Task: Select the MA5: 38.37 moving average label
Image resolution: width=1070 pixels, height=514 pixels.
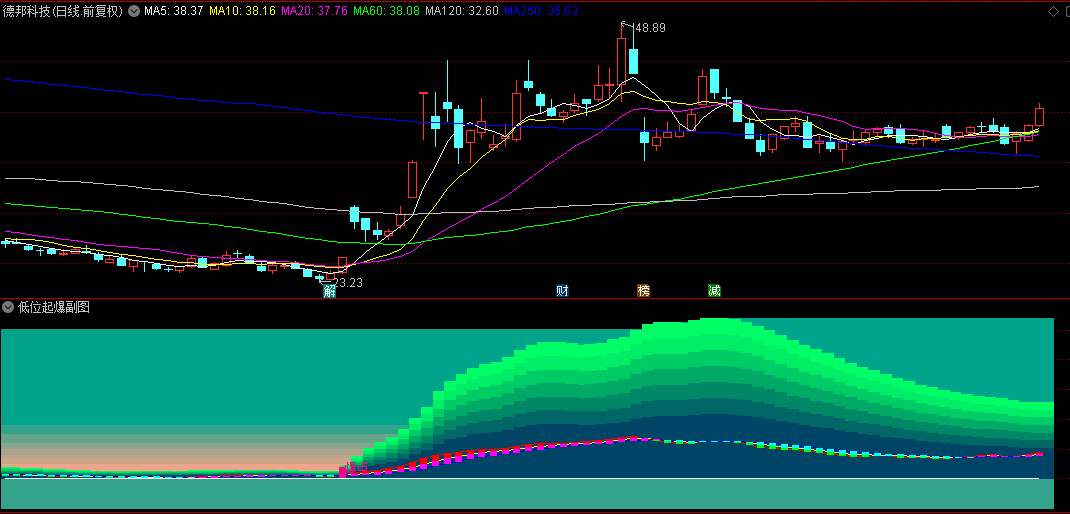Action: [x=174, y=12]
